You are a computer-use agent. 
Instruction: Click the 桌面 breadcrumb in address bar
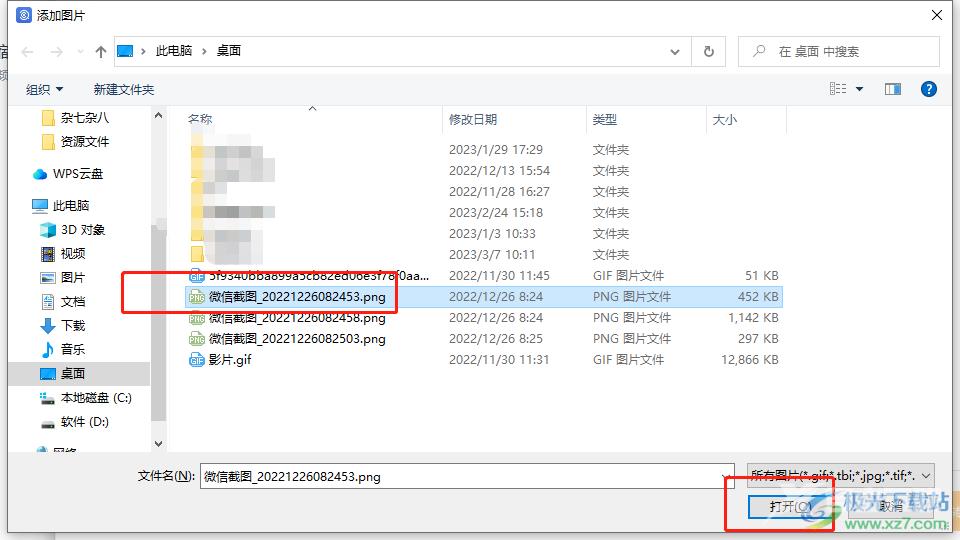[x=229, y=51]
